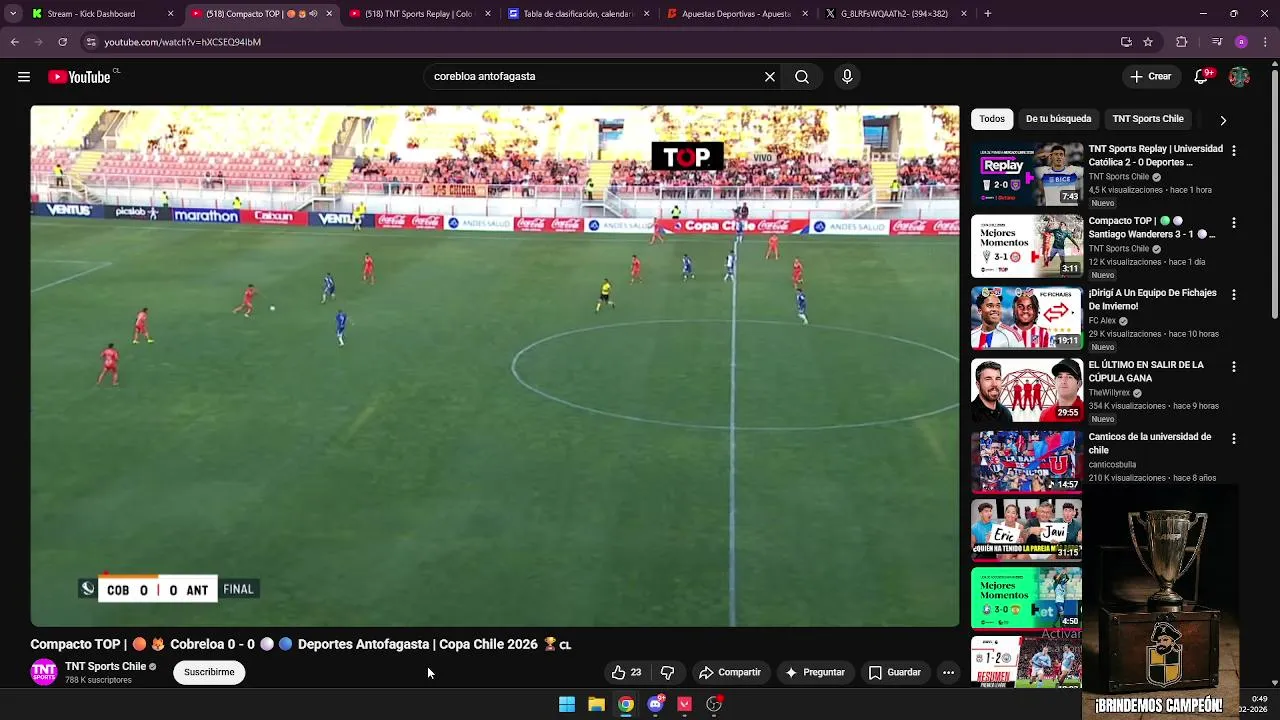Options menu for Santiago Wanderers video

(x=1233, y=222)
